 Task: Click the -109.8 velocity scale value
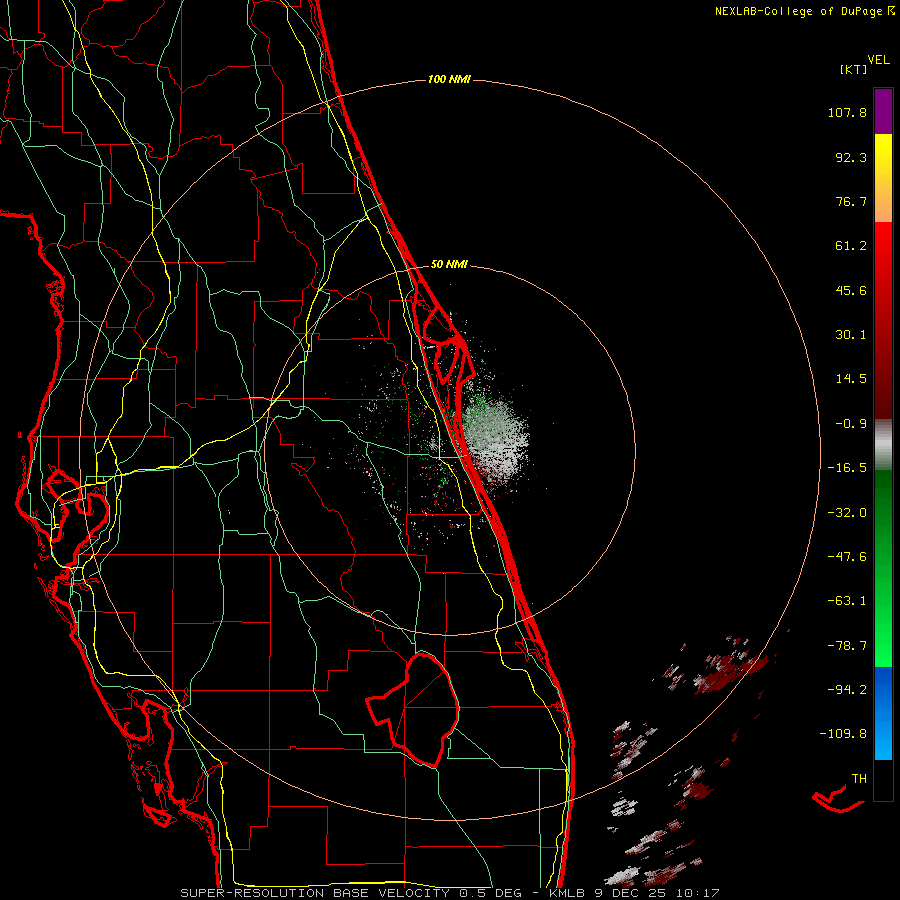pos(843,734)
